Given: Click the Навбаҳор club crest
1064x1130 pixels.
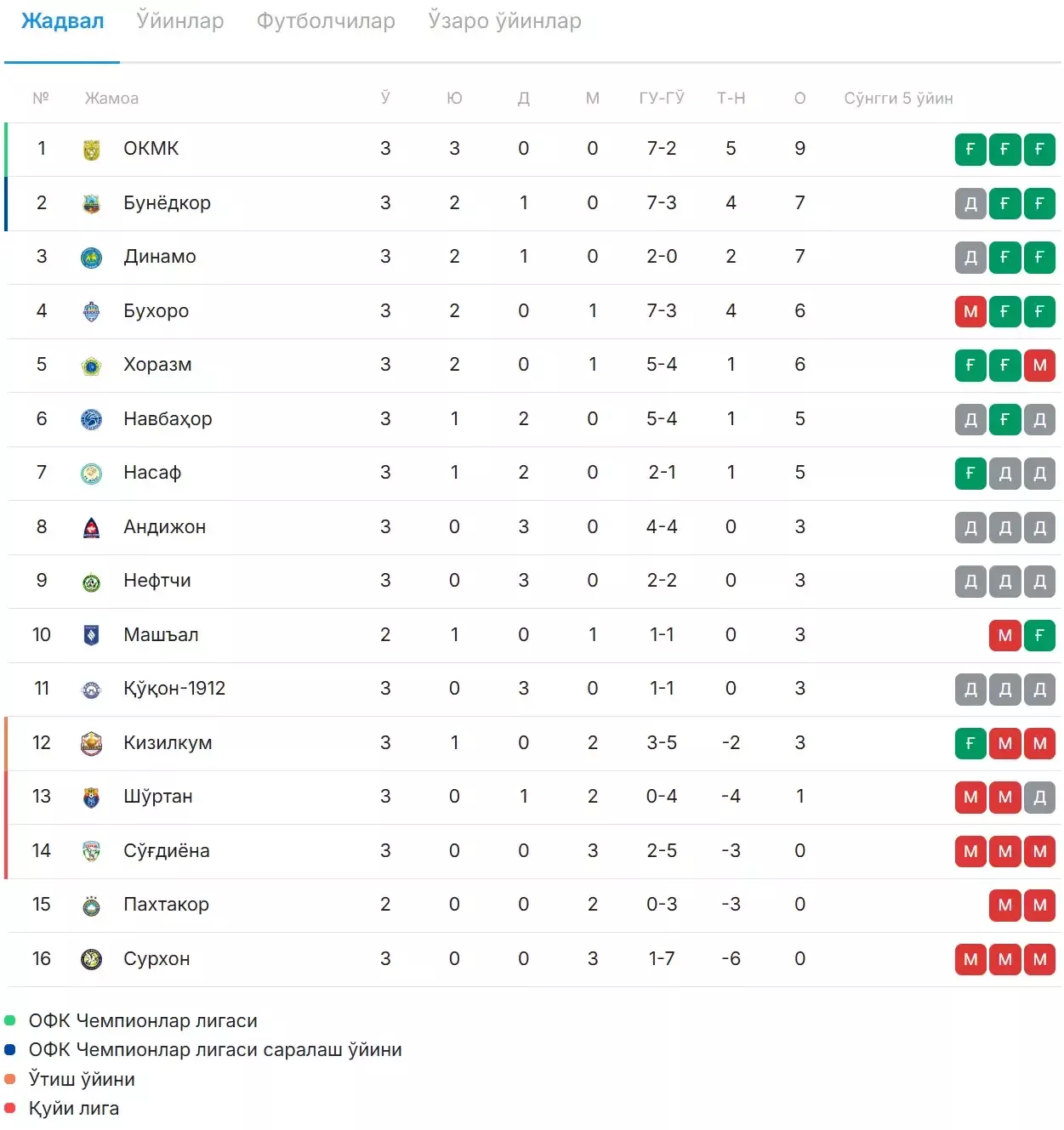Looking at the screenshot, I should [x=91, y=419].
